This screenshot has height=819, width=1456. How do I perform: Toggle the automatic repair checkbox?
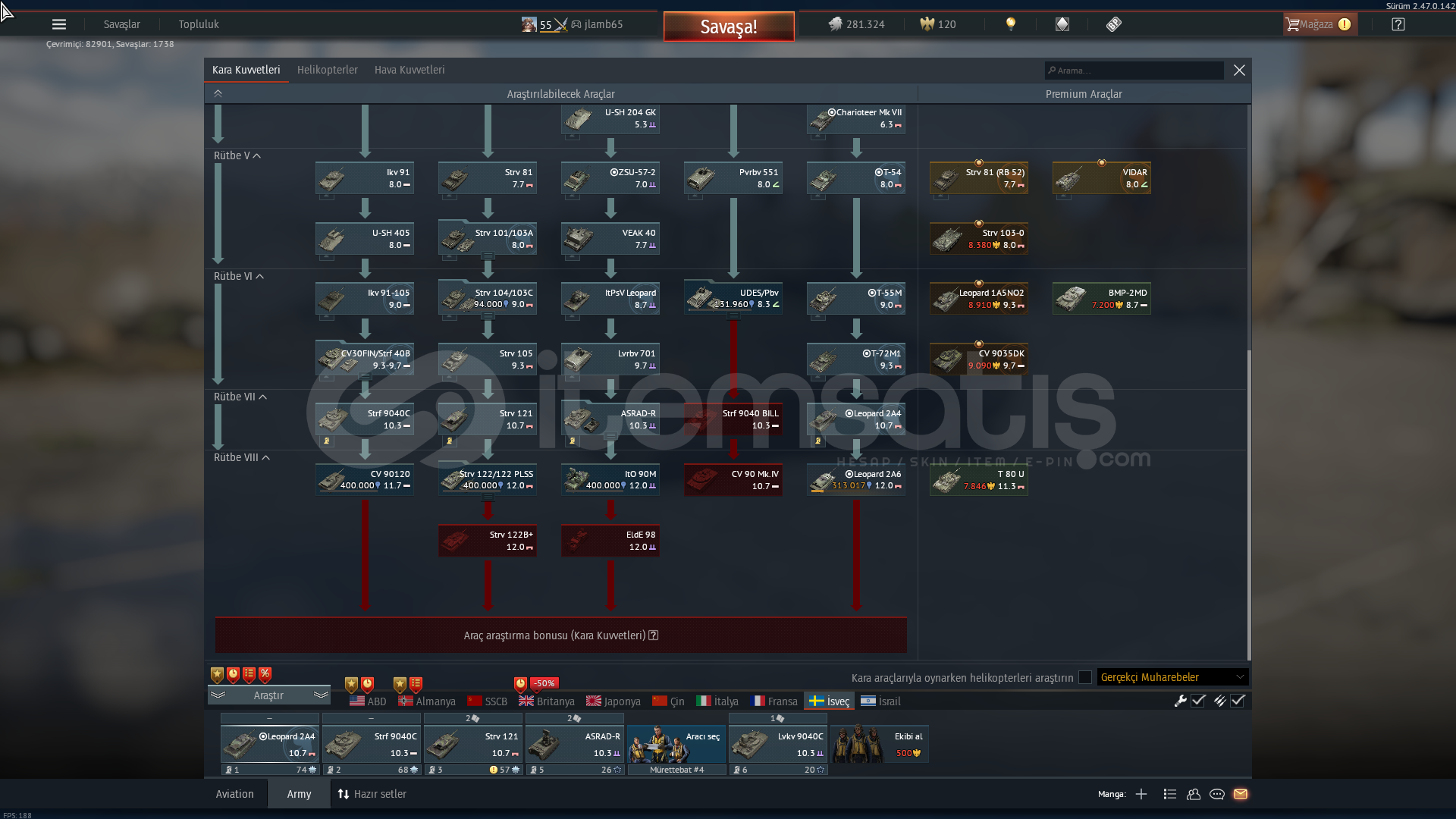pyautogui.click(x=1198, y=701)
